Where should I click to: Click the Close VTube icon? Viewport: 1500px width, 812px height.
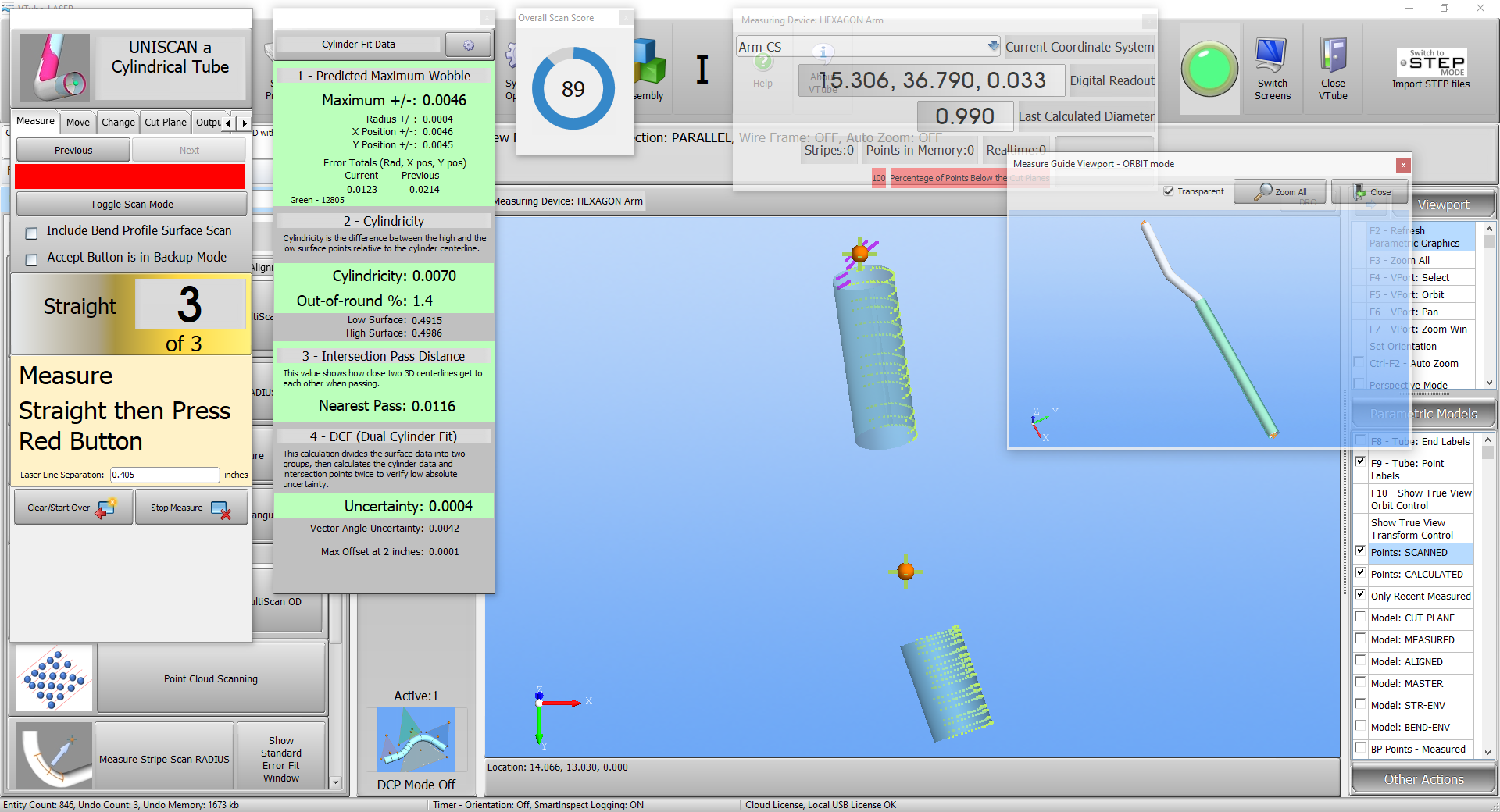(1333, 56)
